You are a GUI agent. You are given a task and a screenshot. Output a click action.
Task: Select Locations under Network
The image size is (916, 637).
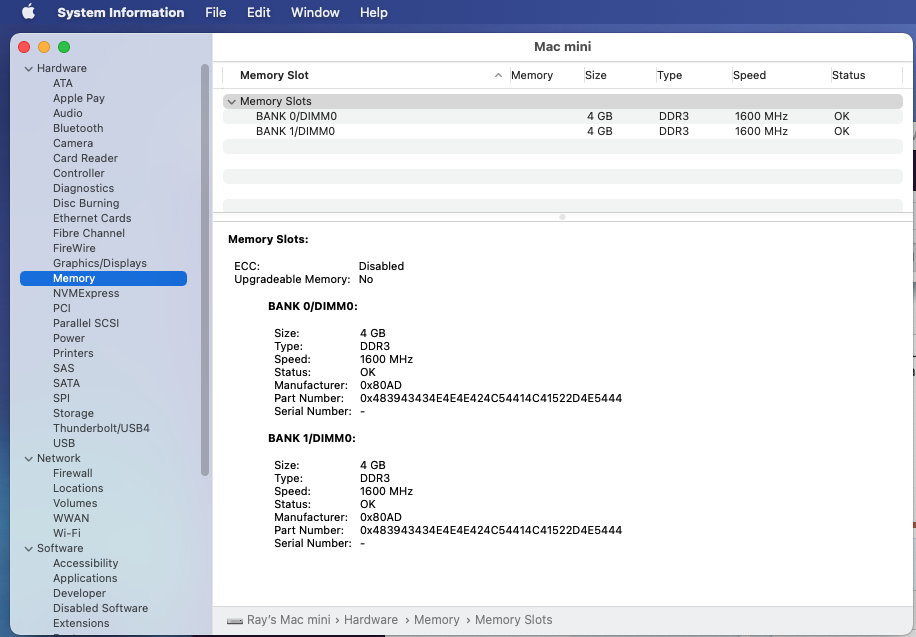click(x=78, y=489)
